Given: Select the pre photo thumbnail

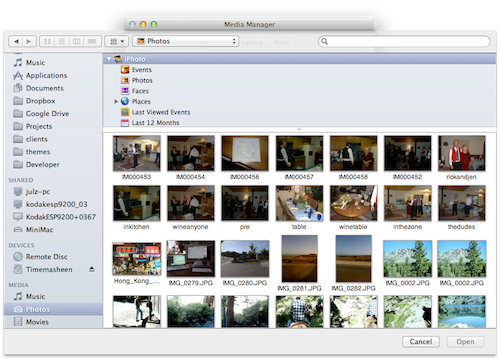Looking at the screenshot, I should 245,203.
